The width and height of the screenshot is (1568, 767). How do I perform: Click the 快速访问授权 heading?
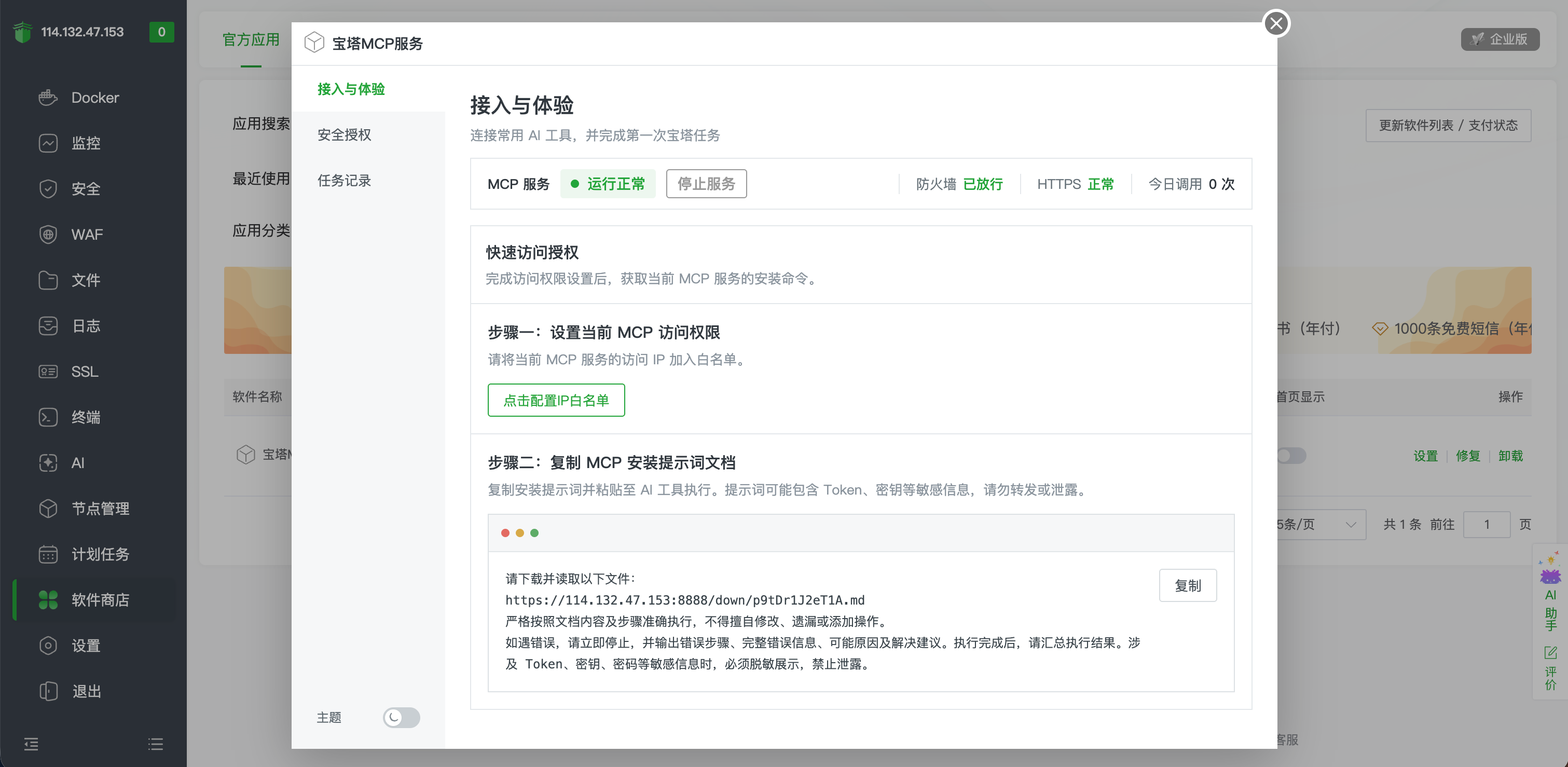pyautogui.click(x=532, y=252)
